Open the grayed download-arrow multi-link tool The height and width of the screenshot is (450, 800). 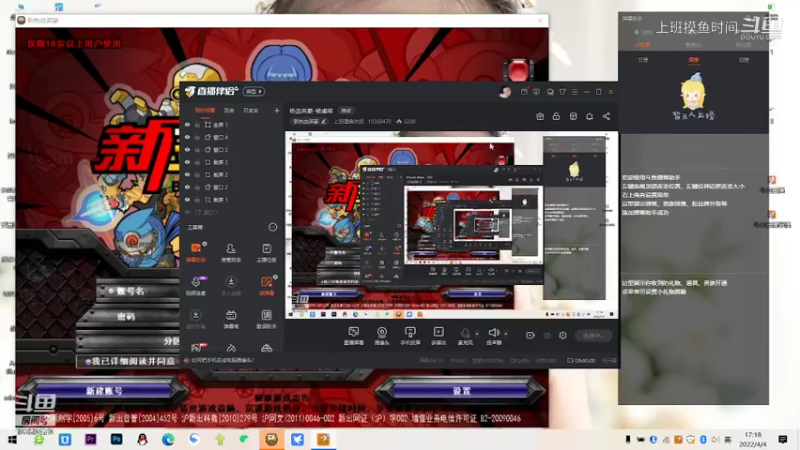pos(231,286)
